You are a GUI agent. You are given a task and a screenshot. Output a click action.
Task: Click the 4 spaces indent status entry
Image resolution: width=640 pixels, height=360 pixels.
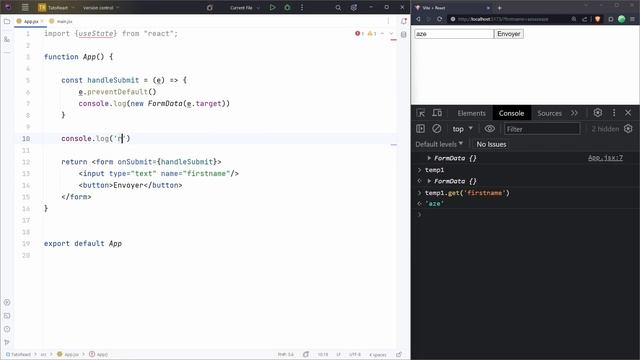click(378, 354)
